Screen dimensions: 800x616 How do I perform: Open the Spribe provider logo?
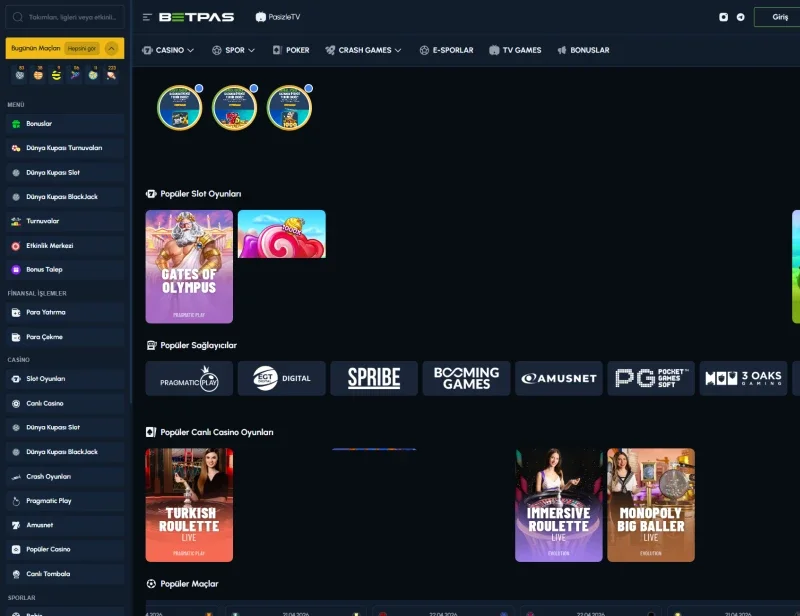pos(374,378)
